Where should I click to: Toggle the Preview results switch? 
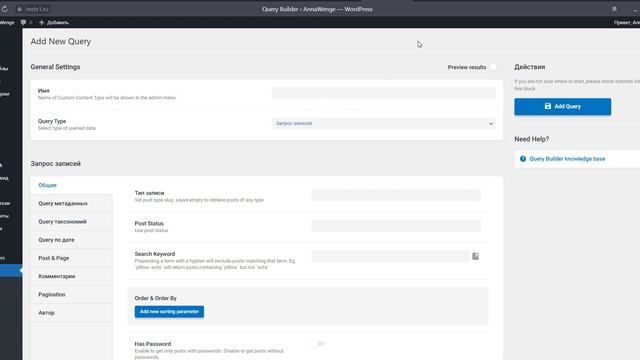pos(493,67)
